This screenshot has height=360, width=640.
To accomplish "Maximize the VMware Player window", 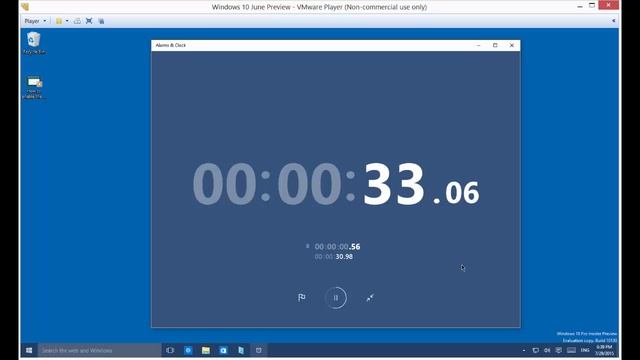I will coord(592,6).
